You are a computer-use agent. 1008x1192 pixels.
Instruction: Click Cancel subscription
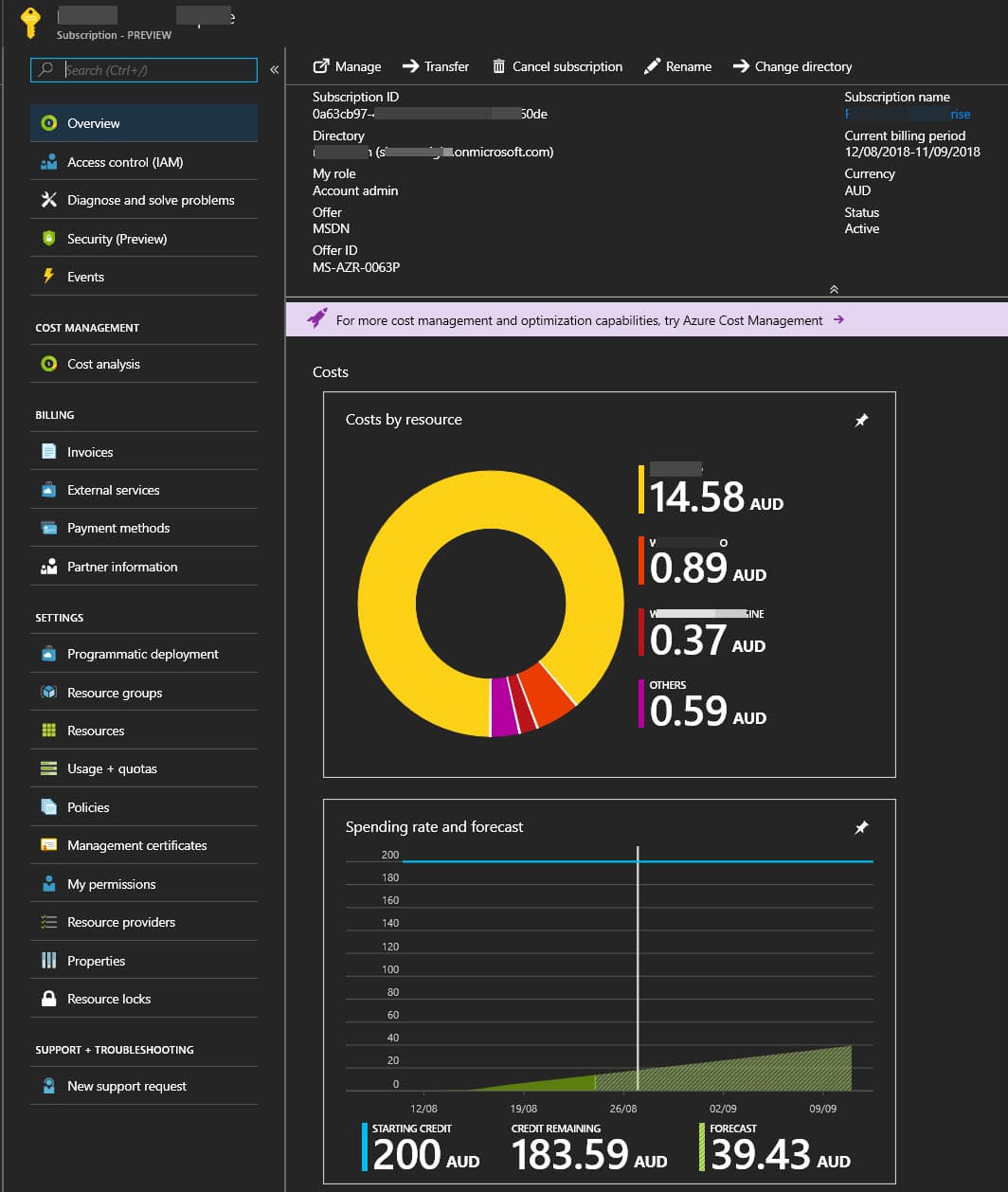[557, 66]
